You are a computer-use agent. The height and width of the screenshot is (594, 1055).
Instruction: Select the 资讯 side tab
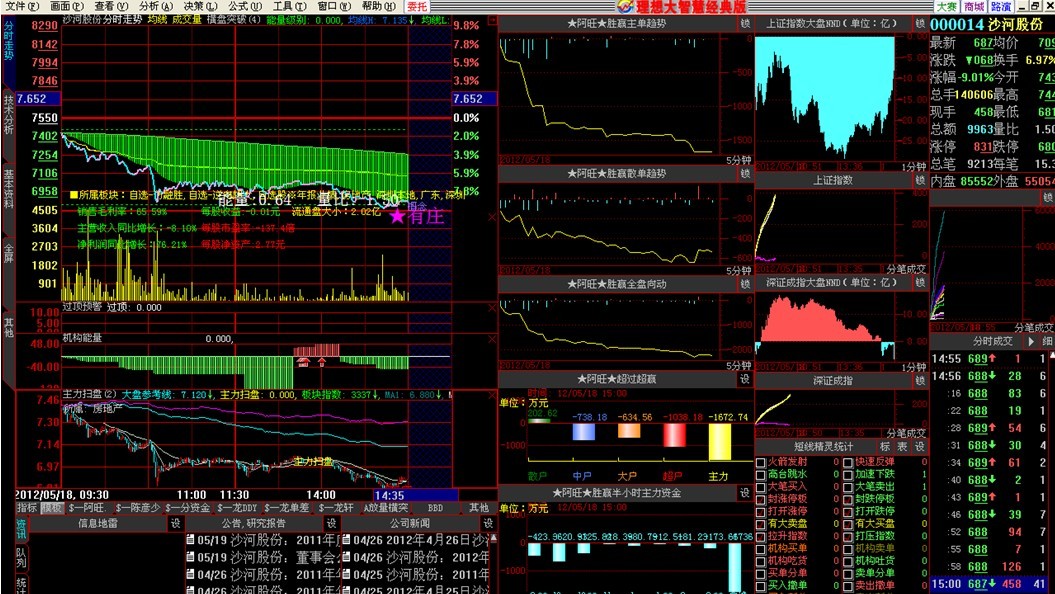(x=22, y=529)
